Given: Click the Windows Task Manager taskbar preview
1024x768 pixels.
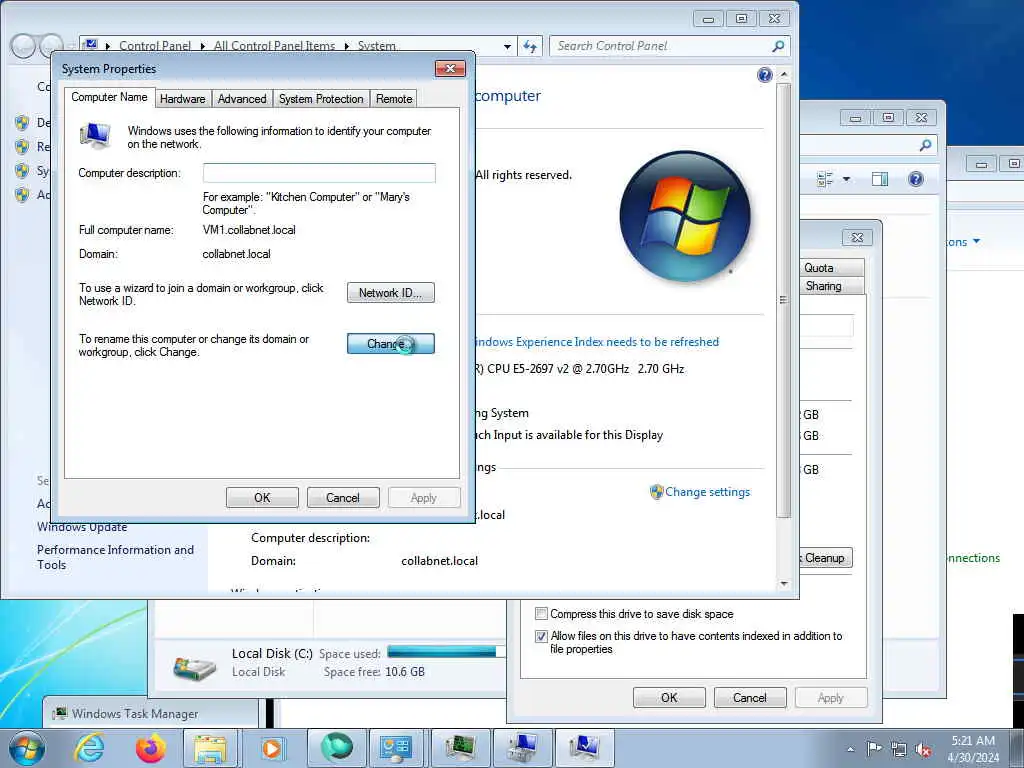Looking at the screenshot, I should coord(151,713).
